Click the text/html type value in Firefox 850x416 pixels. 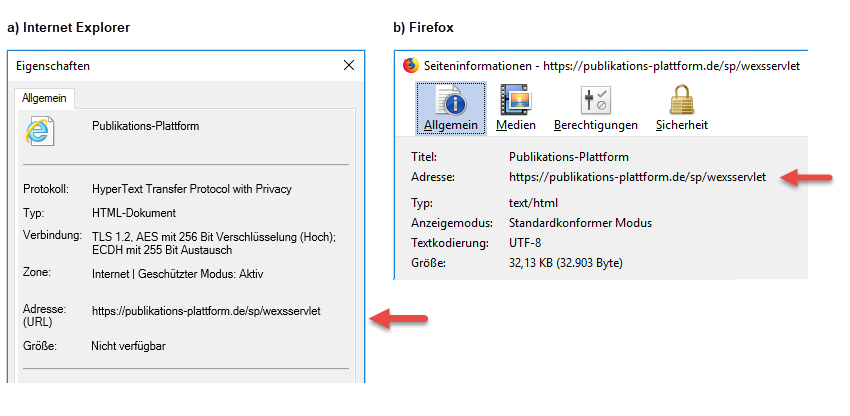[533, 203]
